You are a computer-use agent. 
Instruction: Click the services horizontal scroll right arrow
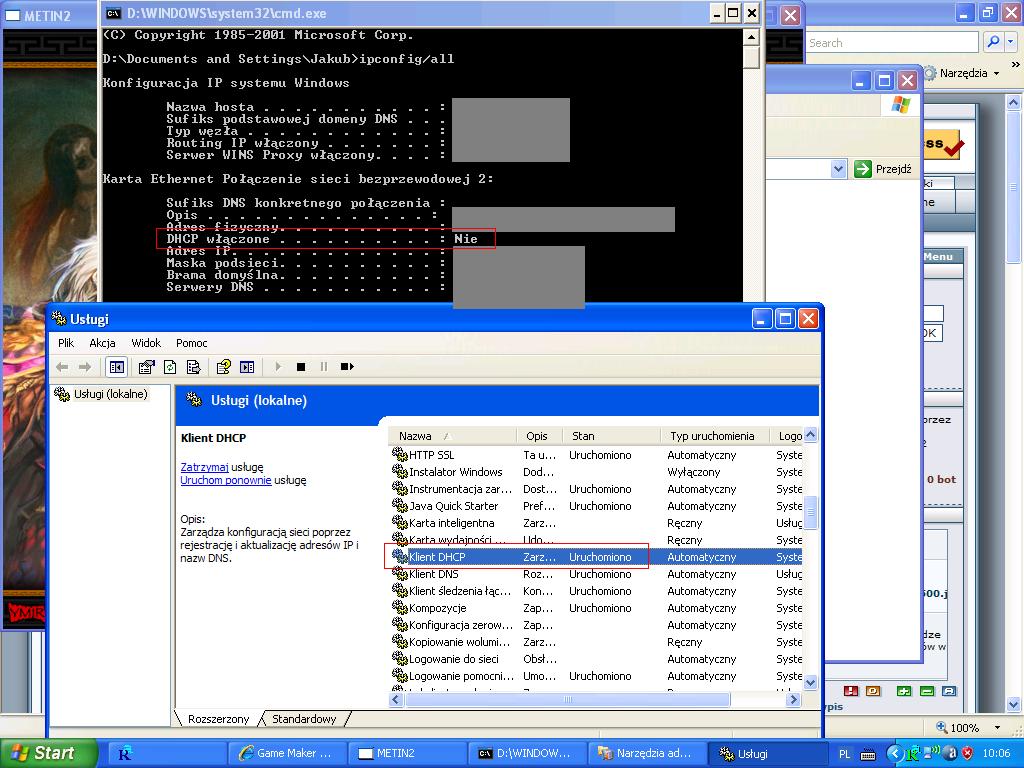(793, 699)
